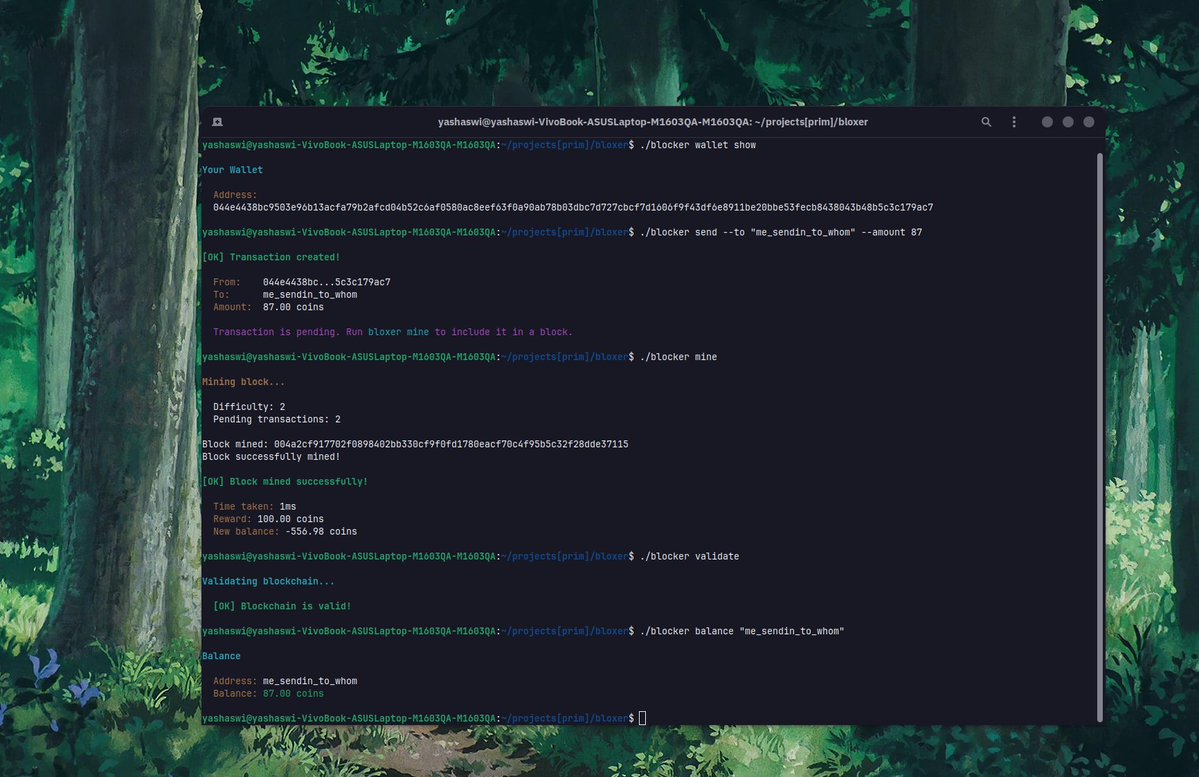Screen dimensions: 1199x777
Task: Open the terminal kebab menu
Action: tap(1014, 121)
